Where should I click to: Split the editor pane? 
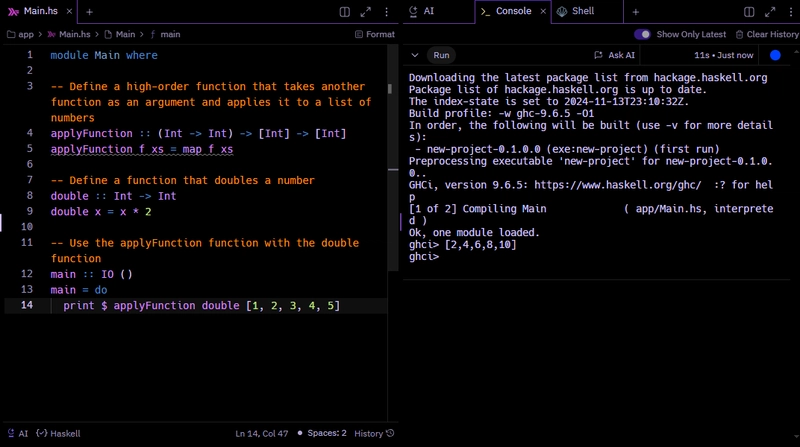click(344, 12)
